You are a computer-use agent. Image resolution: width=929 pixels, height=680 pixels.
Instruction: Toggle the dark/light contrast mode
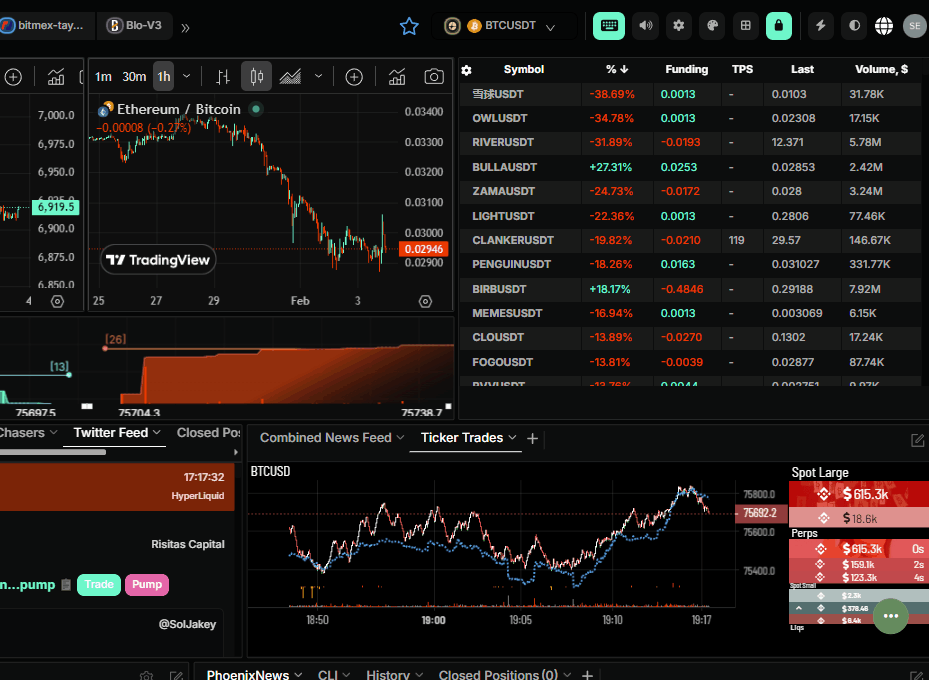pyautogui.click(x=853, y=26)
